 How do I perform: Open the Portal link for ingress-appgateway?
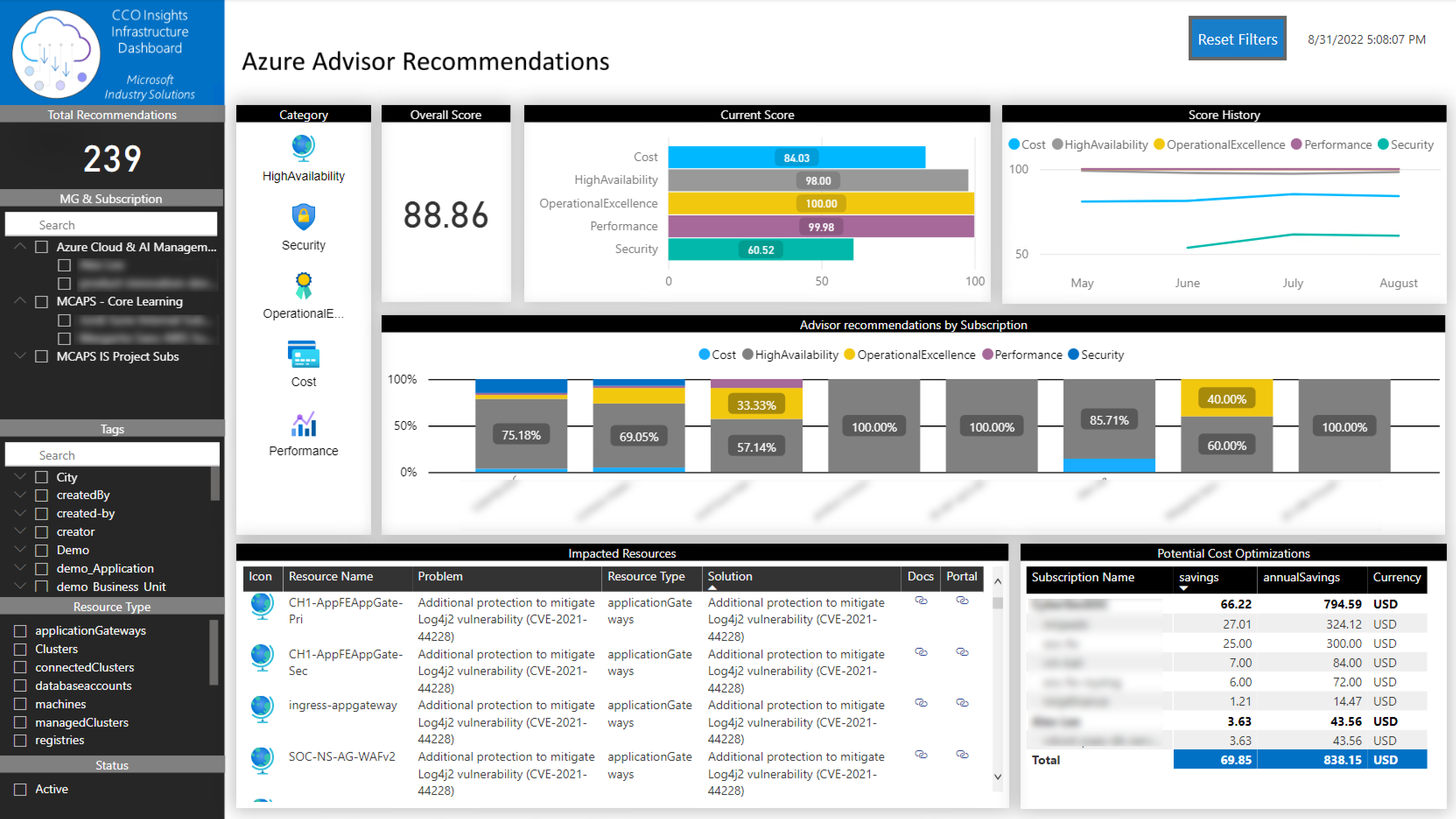(962, 703)
